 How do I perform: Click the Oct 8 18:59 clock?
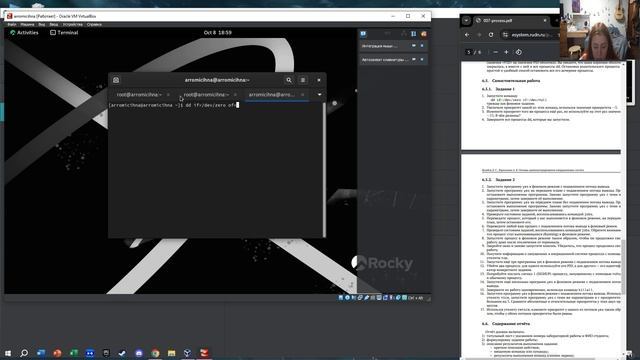coord(218,33)
